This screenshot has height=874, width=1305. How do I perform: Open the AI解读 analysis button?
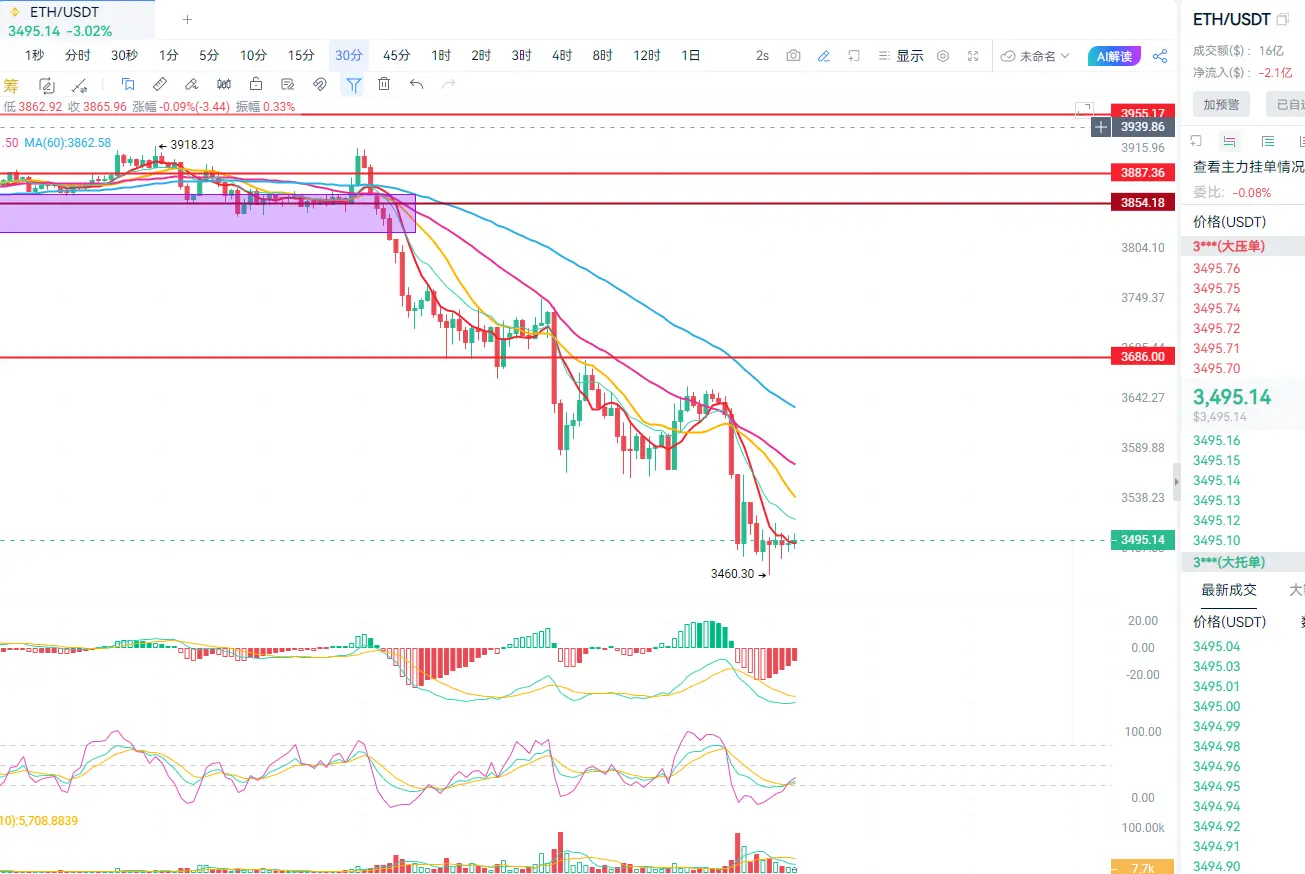1114,56
